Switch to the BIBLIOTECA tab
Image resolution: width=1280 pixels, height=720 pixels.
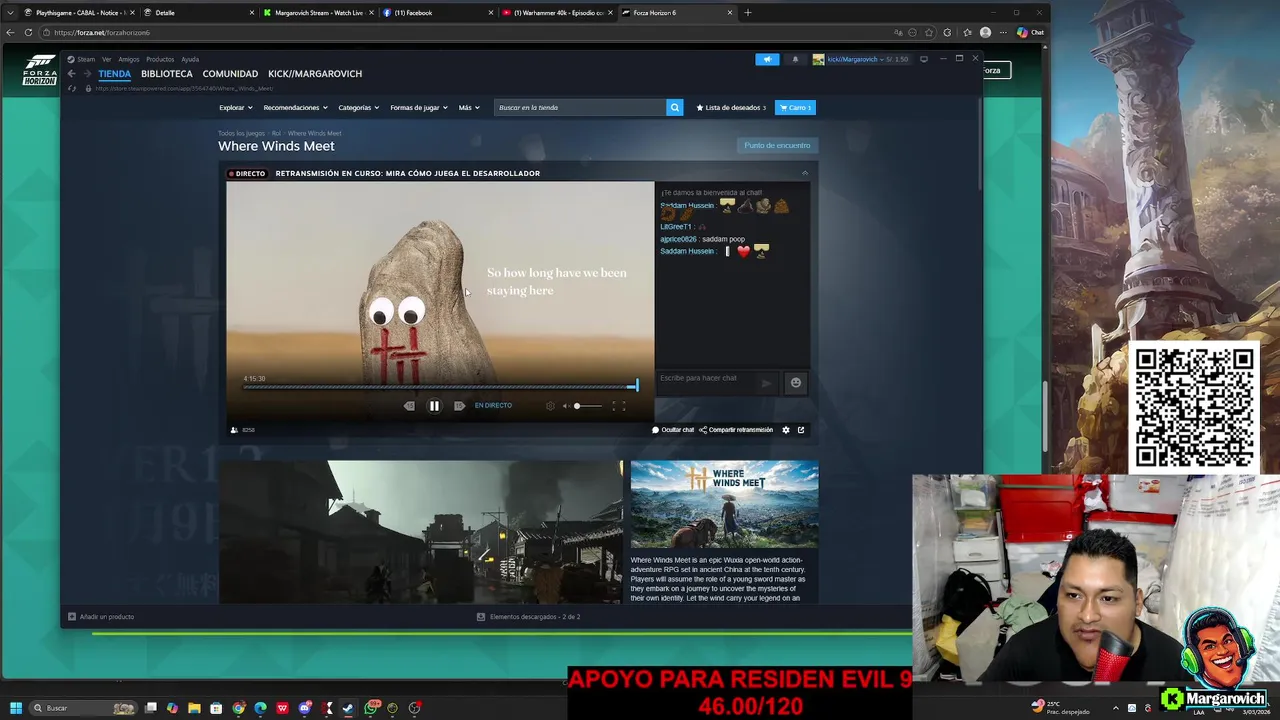(x=167, y=74)
